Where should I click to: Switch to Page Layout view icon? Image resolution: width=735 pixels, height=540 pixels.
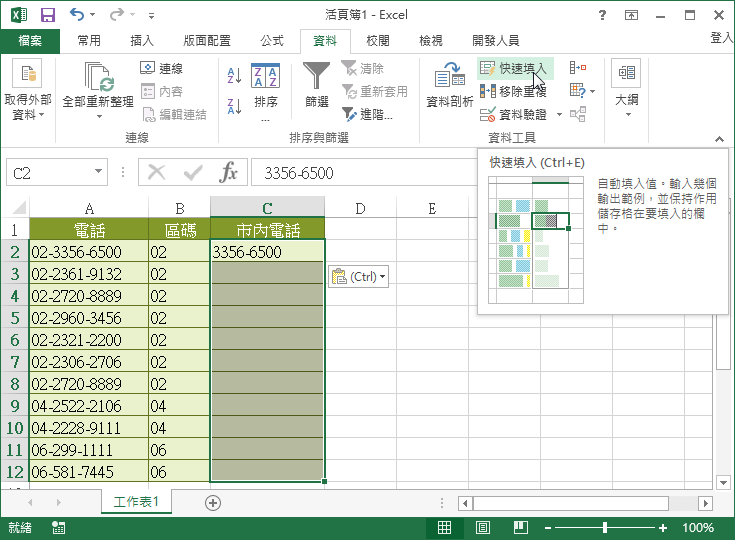pos(482,528)
